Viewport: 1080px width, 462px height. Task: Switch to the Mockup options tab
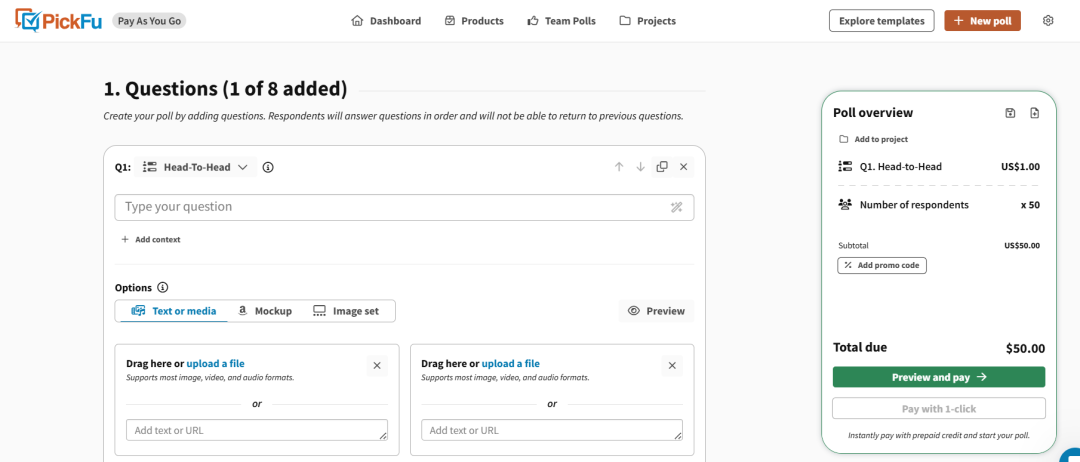(x=265, y=311)
